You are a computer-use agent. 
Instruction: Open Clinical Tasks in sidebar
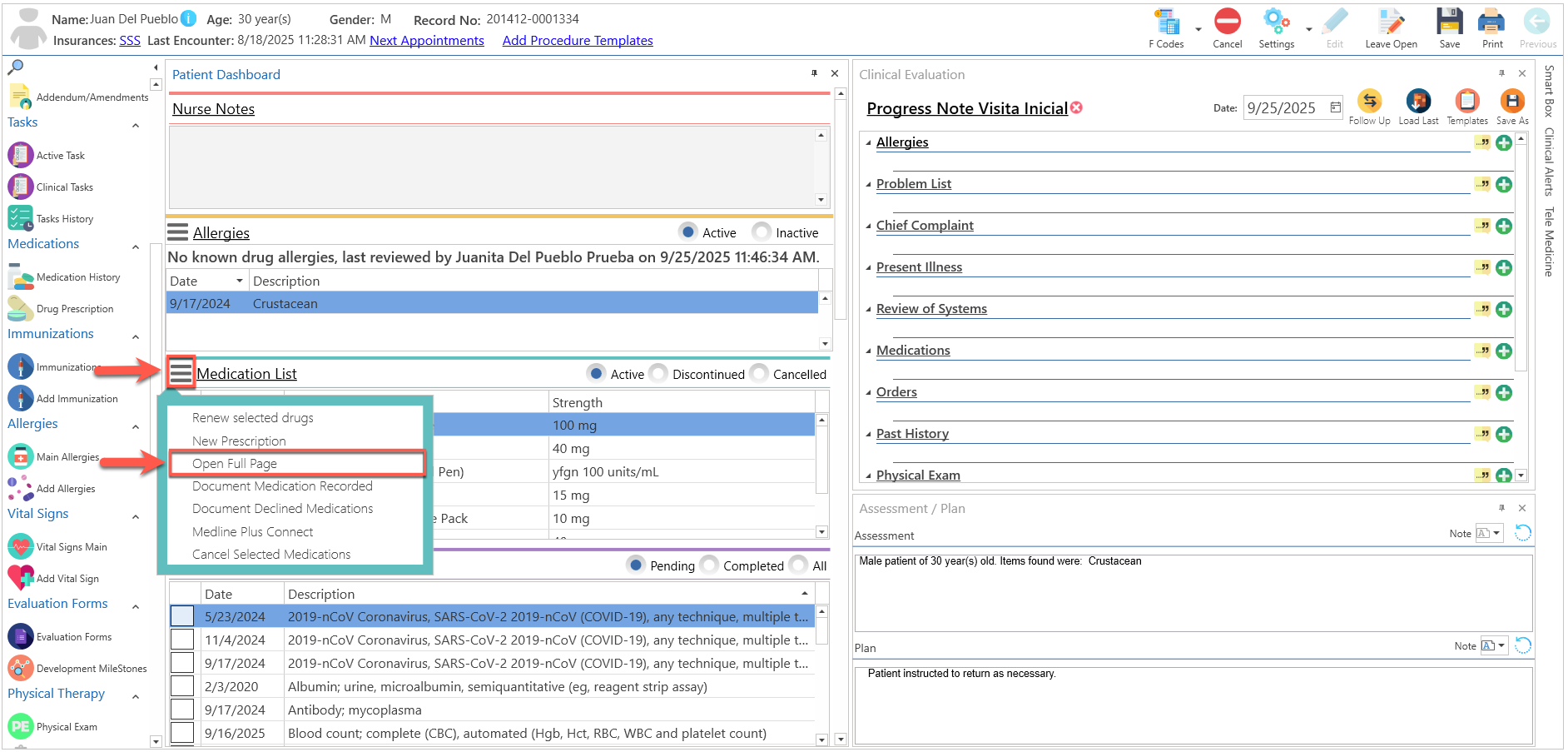coord(51,187)
